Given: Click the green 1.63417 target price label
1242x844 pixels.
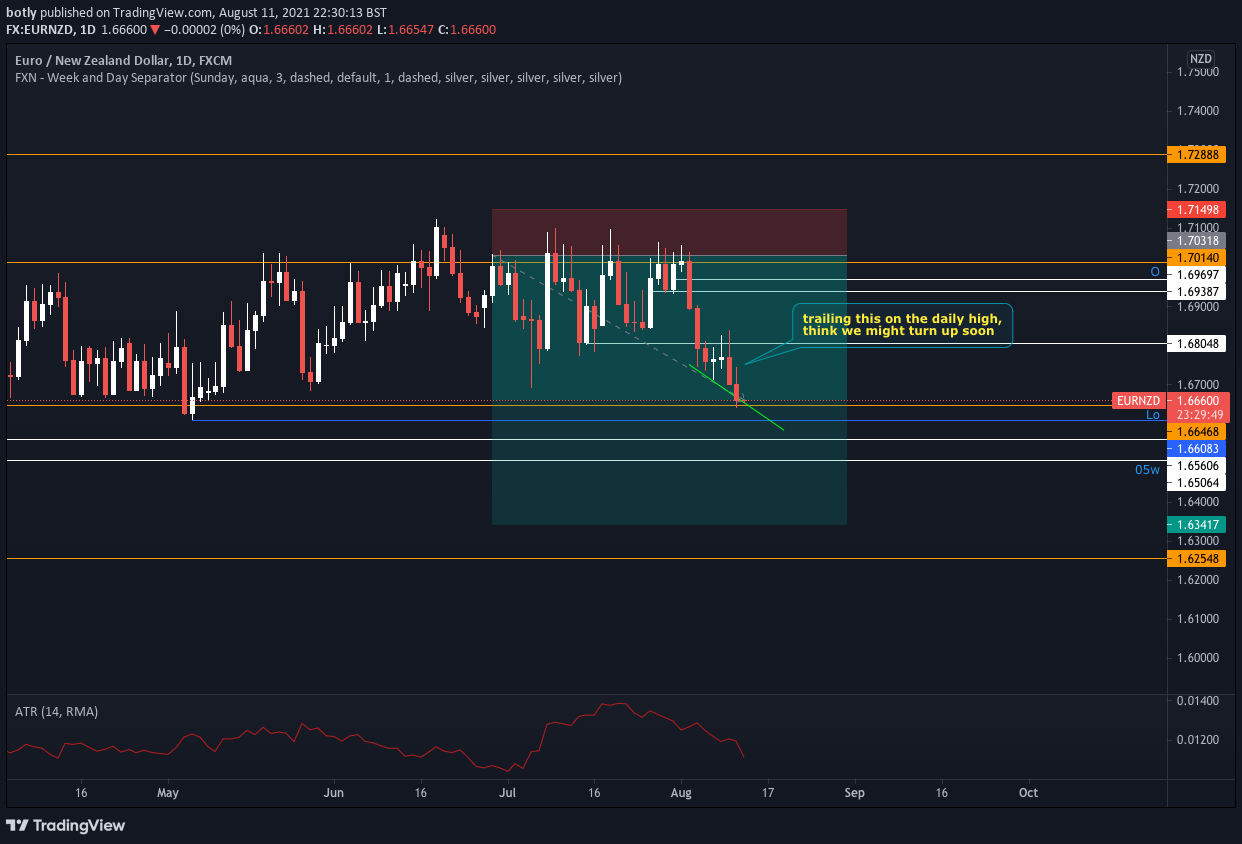Looking at the screenshot, I should pyautogui.click(x=1198, y=524).
